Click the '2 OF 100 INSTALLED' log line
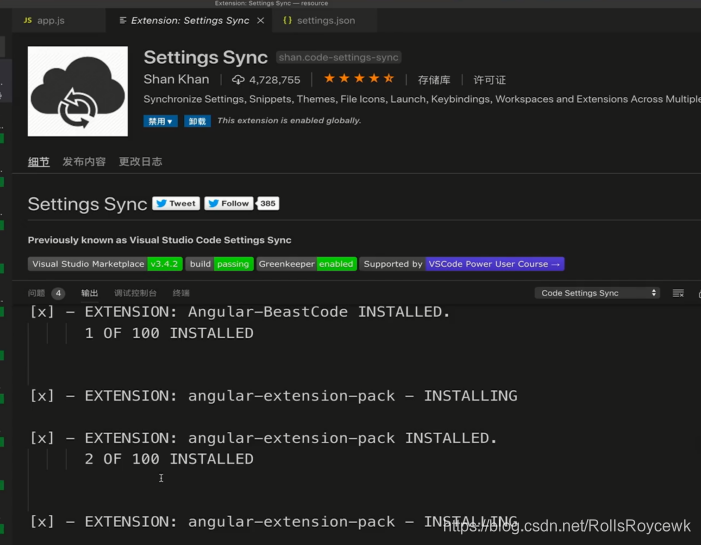 click(x=169, y=459)
